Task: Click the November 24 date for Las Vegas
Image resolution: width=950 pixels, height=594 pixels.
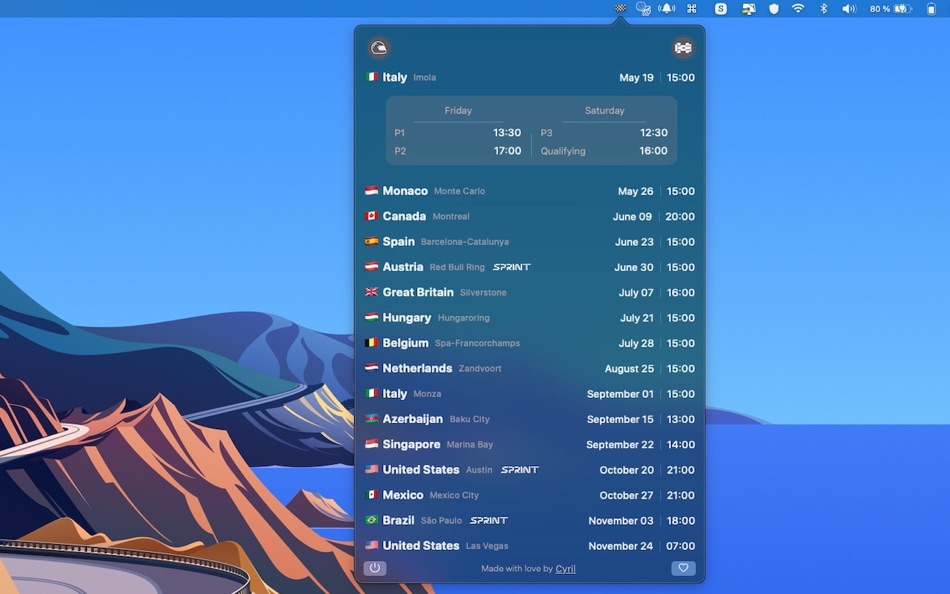Action: tap(621, 546)
